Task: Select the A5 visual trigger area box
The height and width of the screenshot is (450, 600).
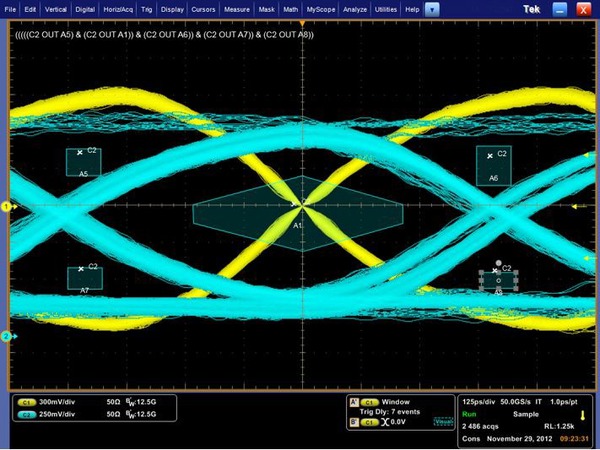Action: [84, 163]
